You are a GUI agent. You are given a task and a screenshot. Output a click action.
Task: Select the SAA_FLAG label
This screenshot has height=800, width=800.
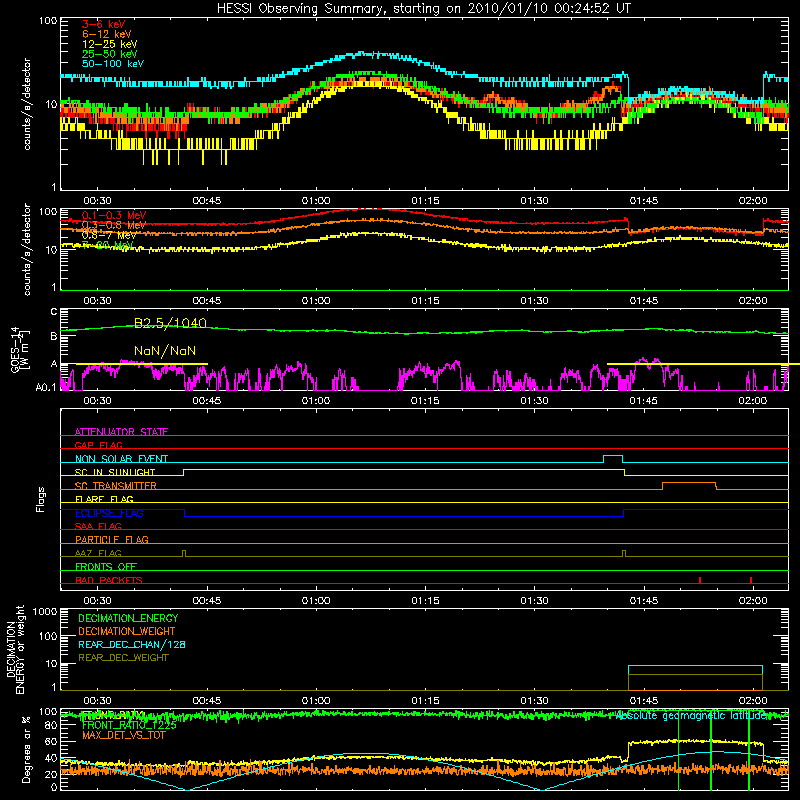coord(98,526)
